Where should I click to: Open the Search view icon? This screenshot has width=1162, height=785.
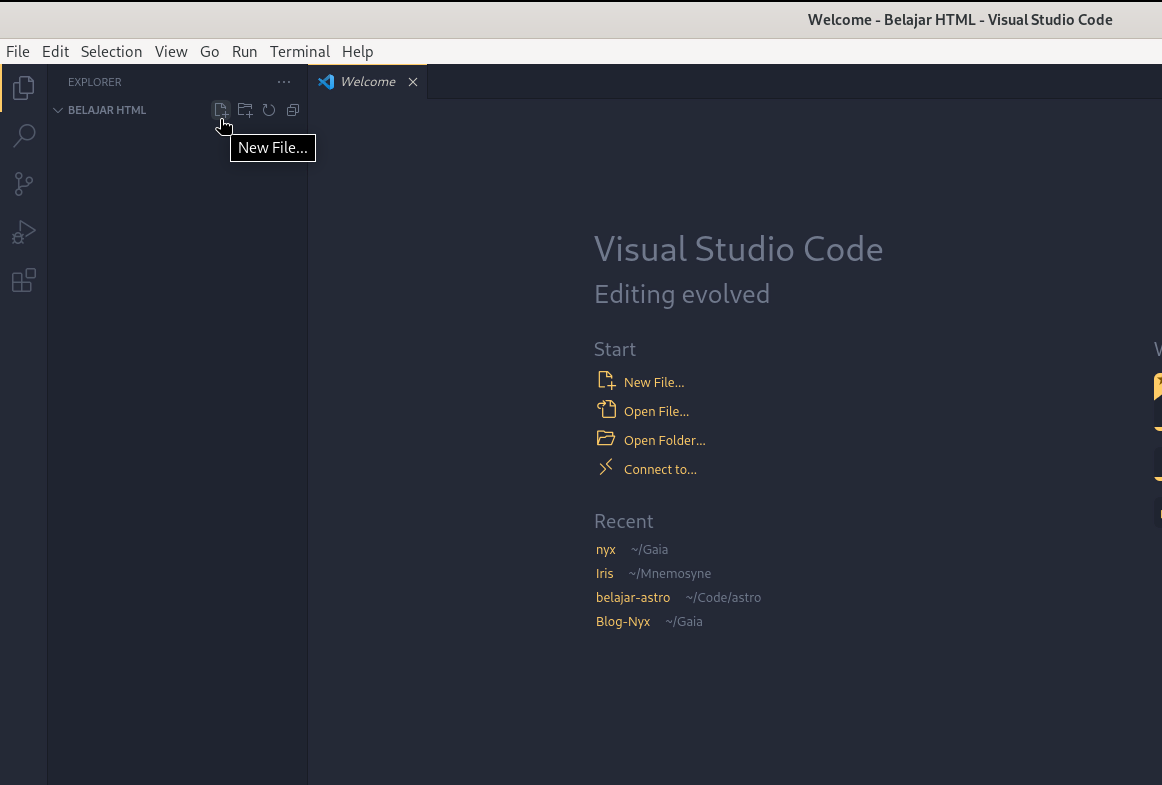(x=24, y=136)
